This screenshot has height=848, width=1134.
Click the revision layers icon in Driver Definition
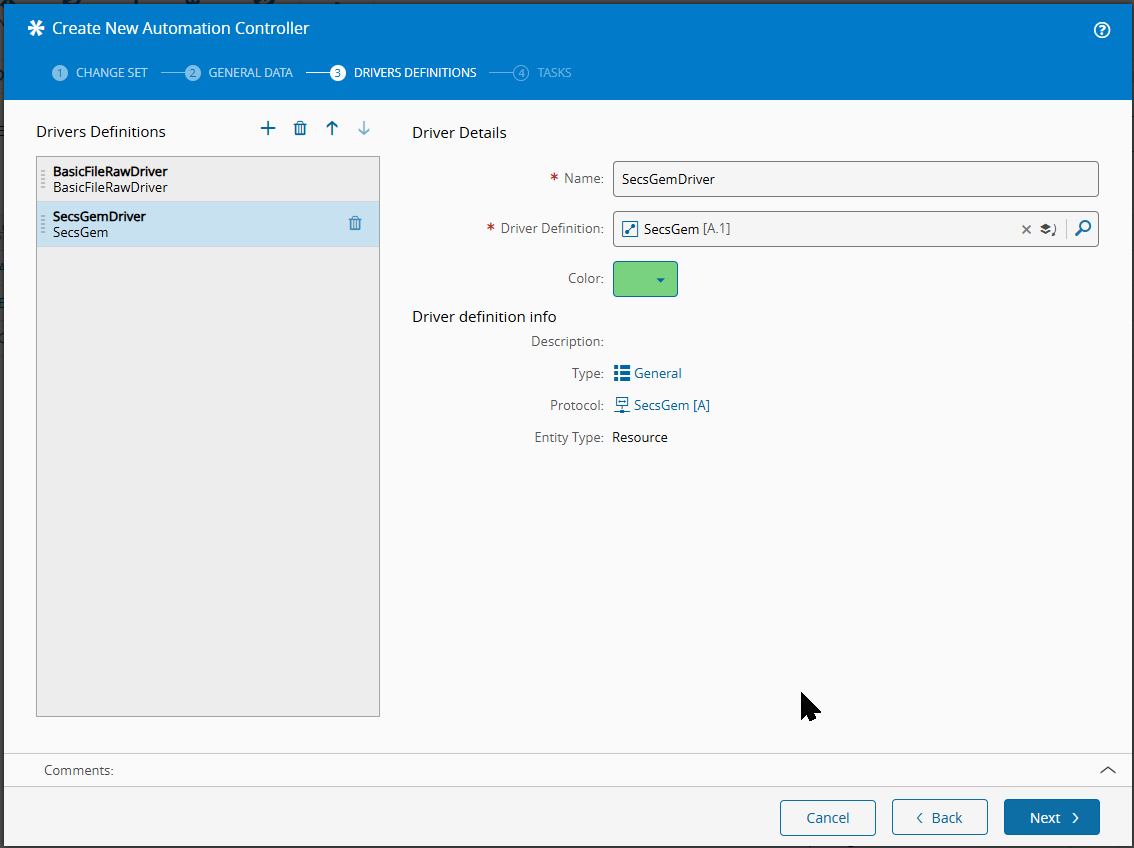1047,229
